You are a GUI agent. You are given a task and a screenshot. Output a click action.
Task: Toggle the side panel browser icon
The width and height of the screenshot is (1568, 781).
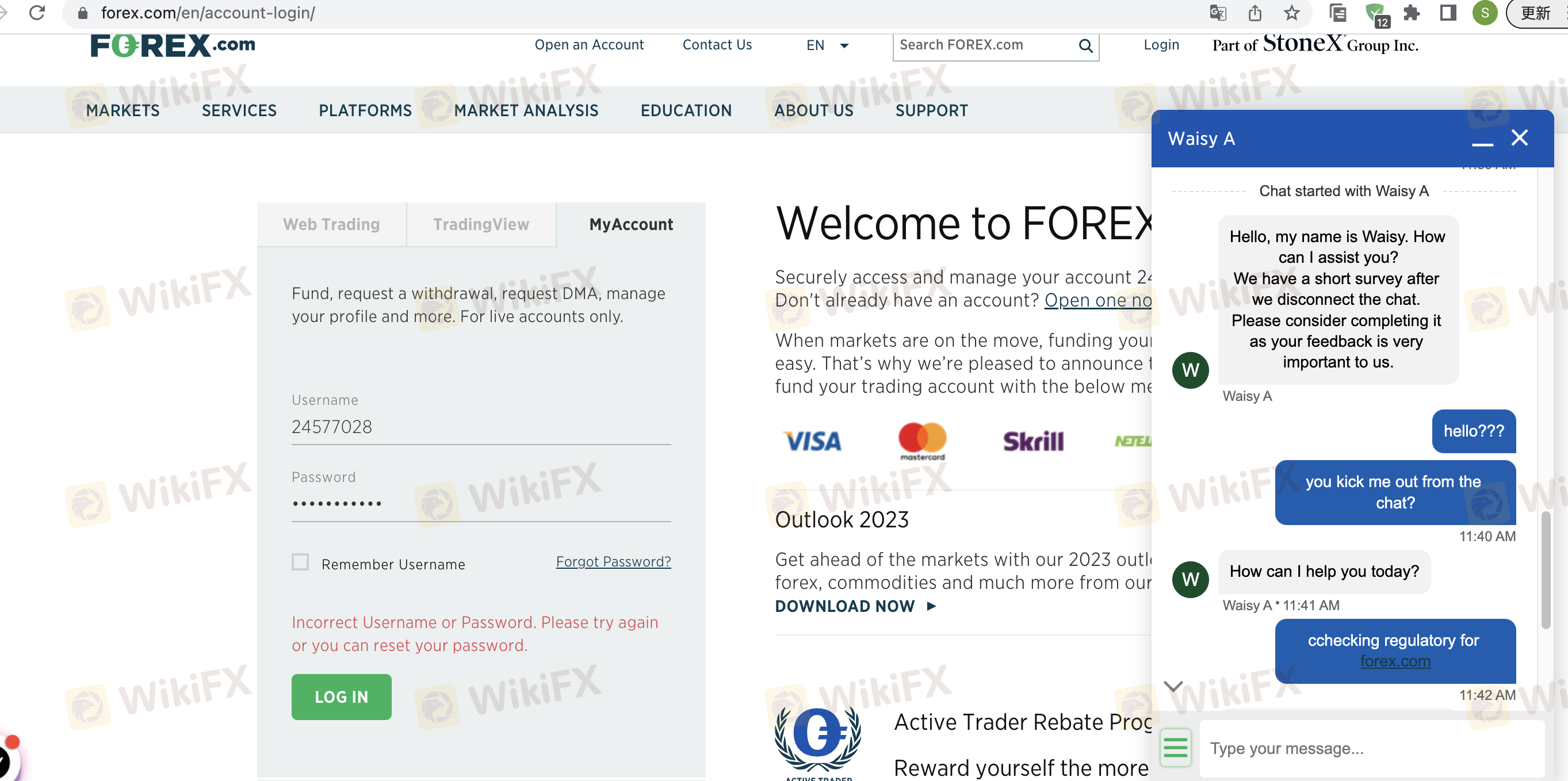click(1448, 13)
